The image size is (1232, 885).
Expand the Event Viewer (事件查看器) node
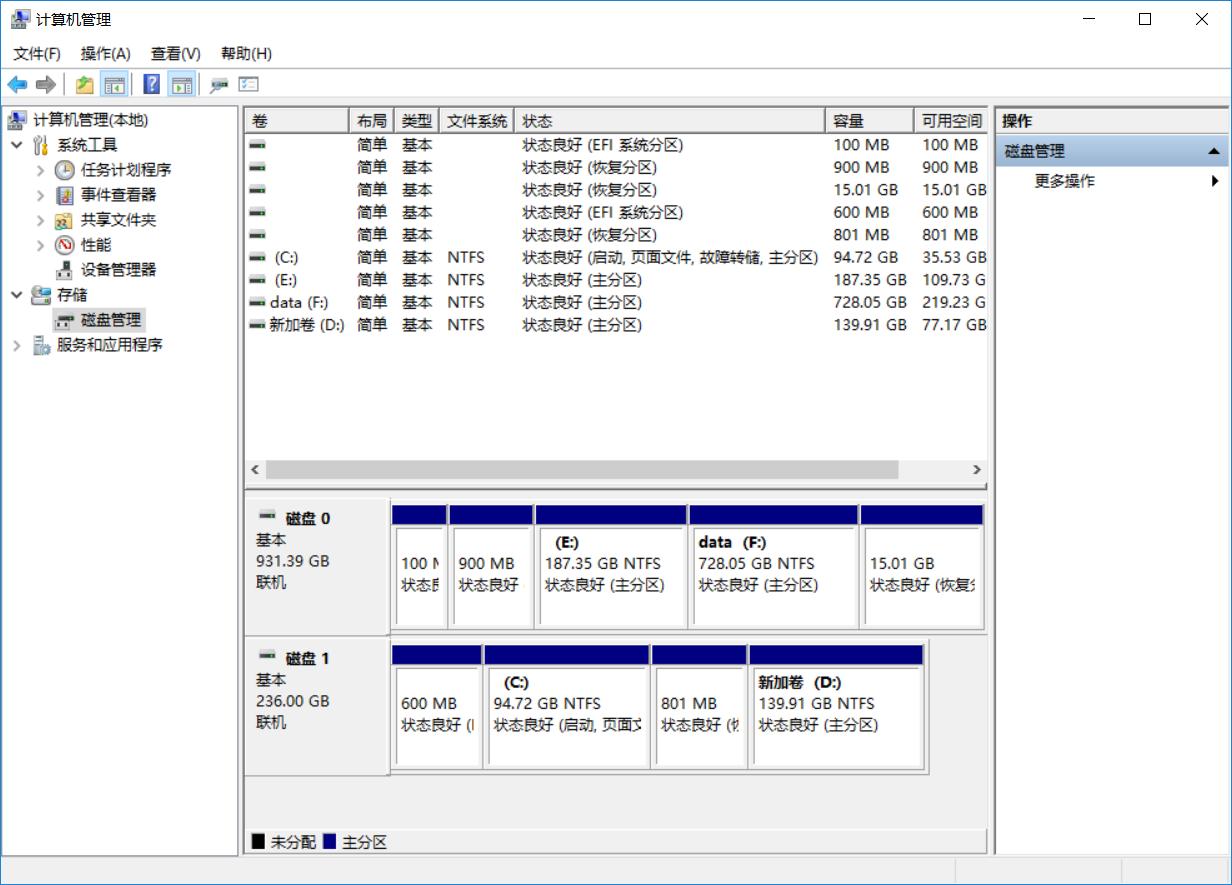(41, 195)
